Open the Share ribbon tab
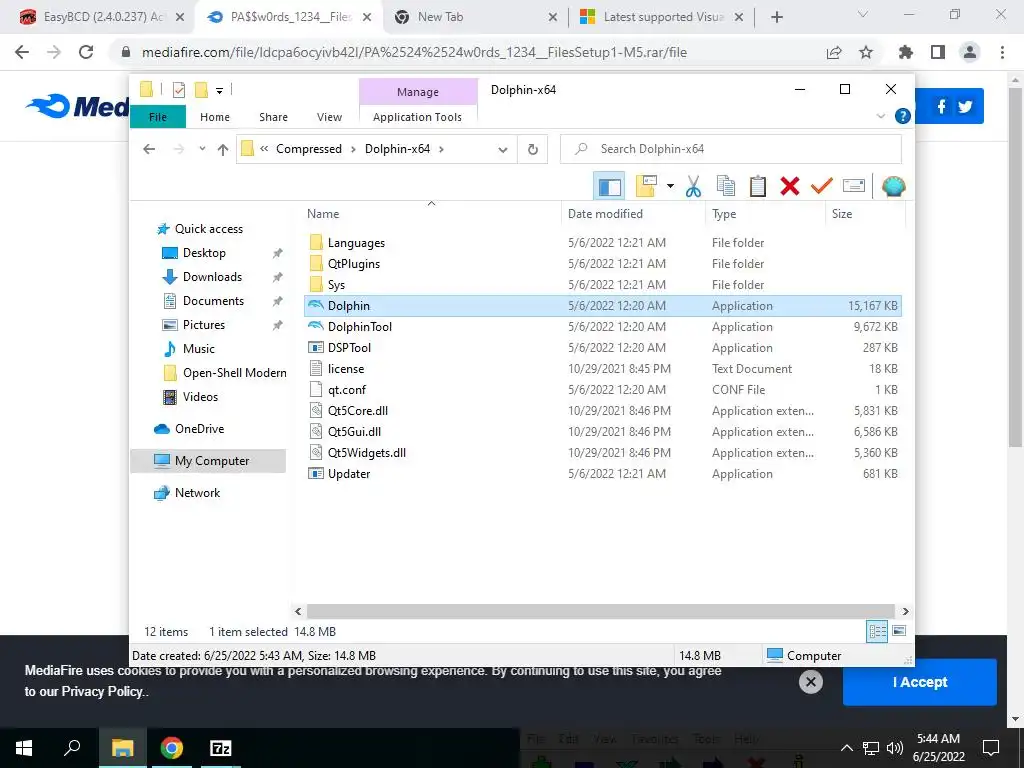The image size is (1024, 768). point(273,117)
